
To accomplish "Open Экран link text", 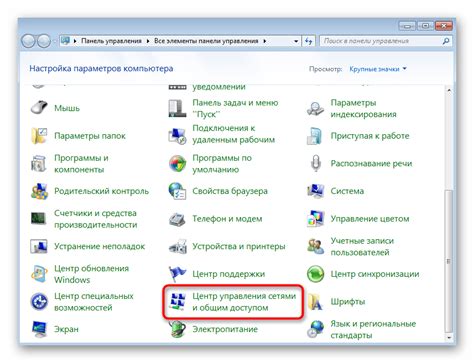I will [66, 329].
